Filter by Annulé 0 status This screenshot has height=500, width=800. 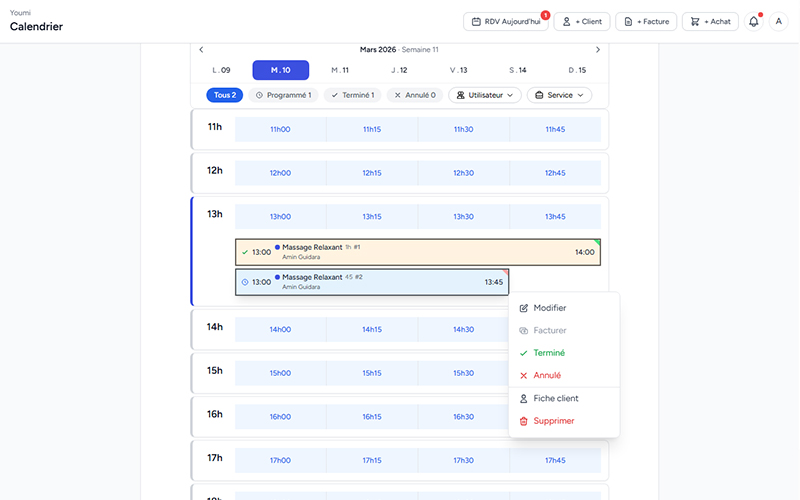[x=415, y=95]
